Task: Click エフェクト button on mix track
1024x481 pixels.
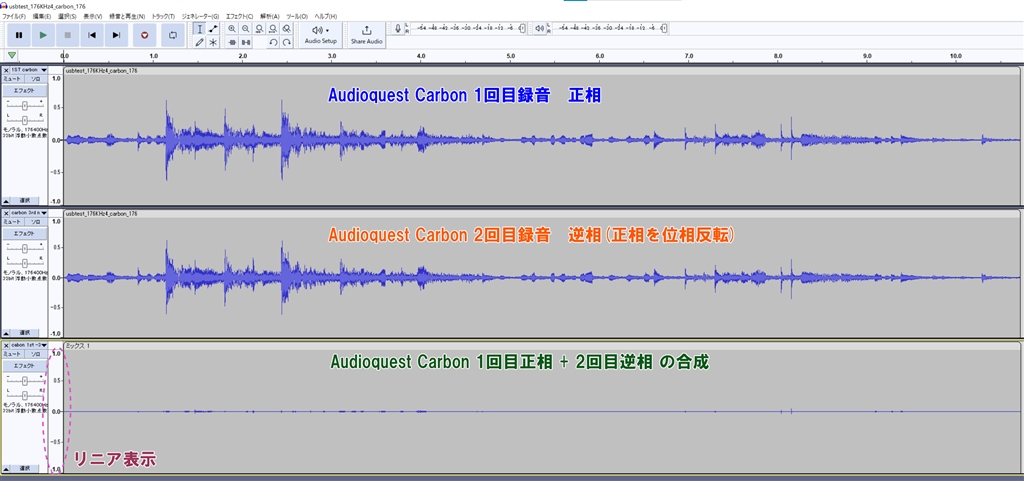Action: point(24,365)
